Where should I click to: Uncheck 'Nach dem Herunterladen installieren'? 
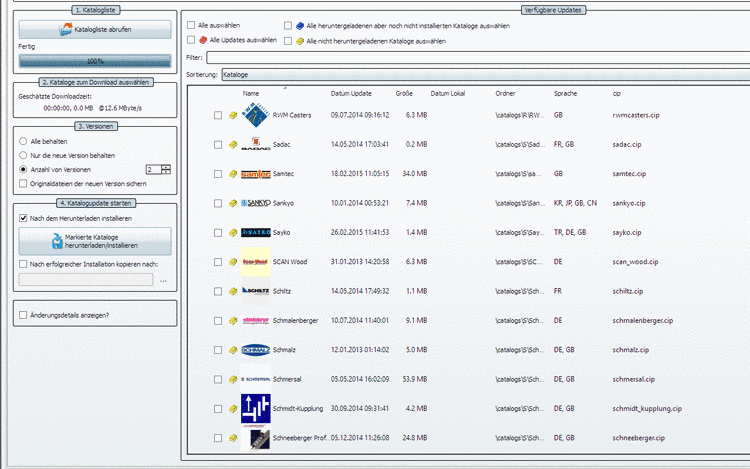[23, 218]
